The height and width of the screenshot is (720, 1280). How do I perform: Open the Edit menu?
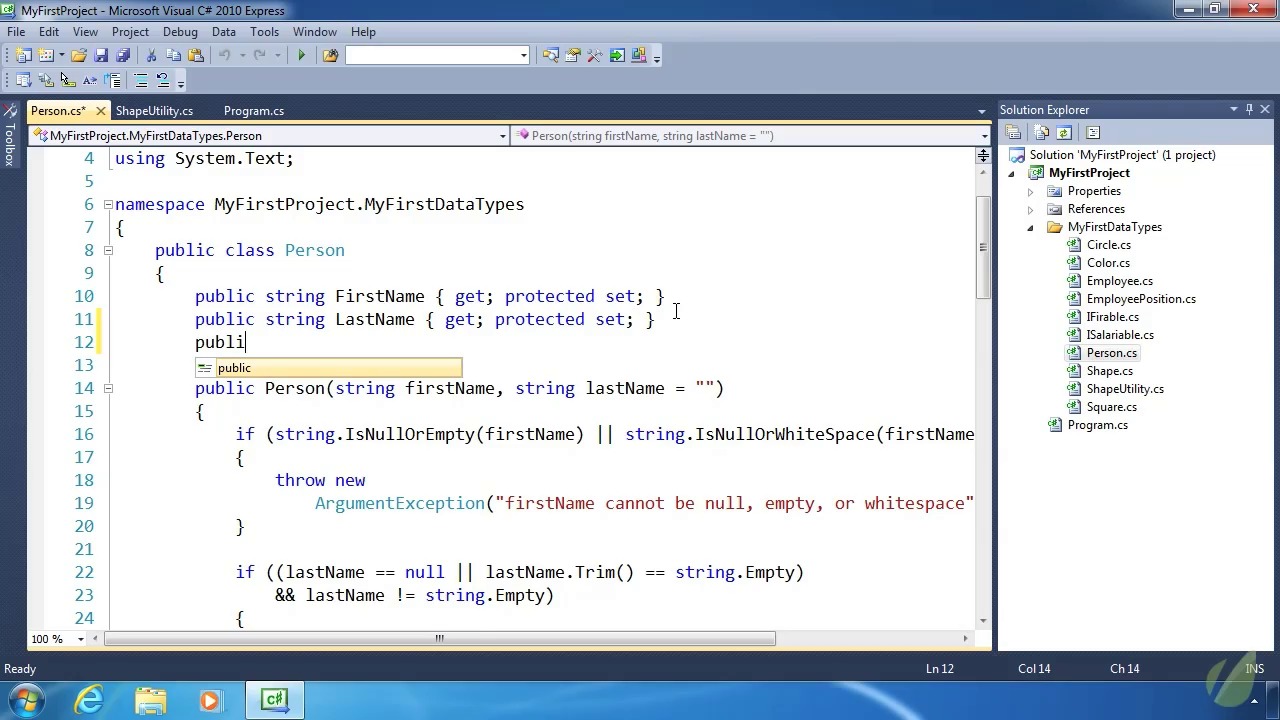click(x=49, y=32)
